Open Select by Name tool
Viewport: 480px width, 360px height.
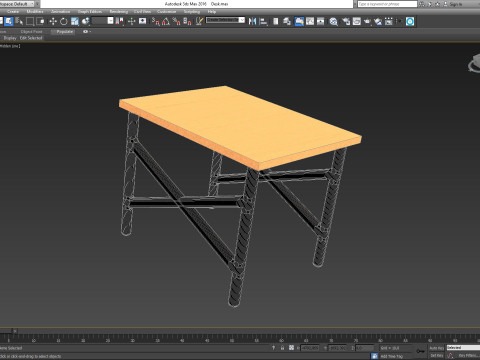click(x=19, y=21)
